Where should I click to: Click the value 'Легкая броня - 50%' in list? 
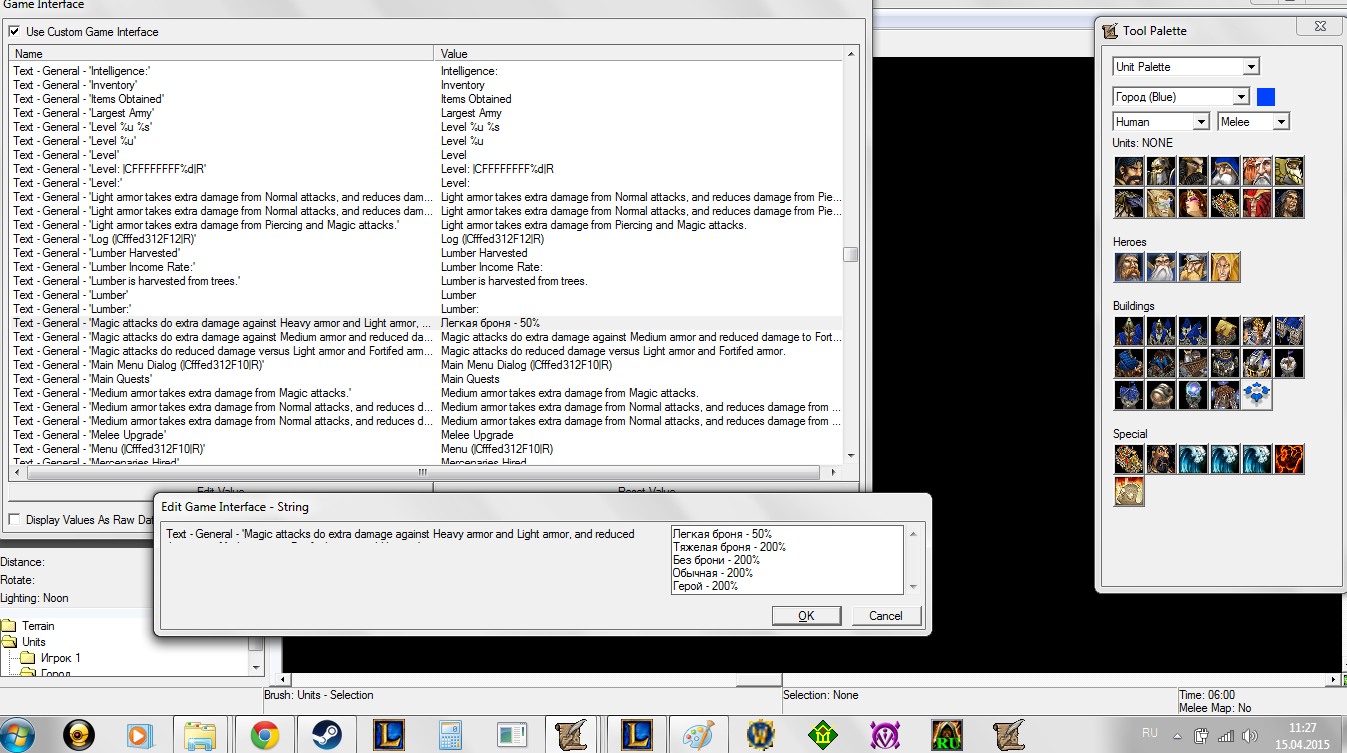490,323
